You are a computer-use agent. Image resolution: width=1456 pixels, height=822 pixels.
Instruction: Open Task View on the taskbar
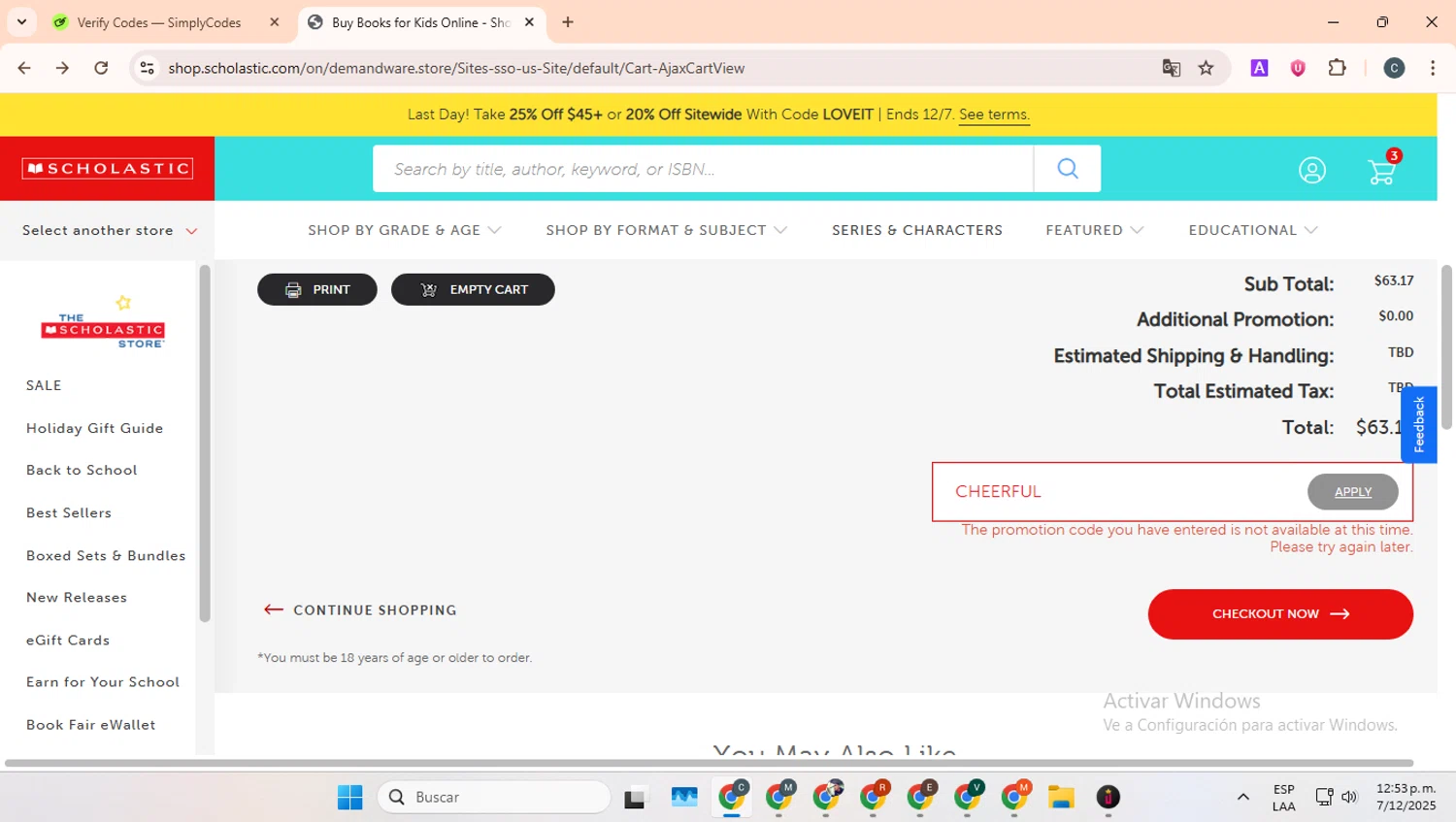(635, 798)
